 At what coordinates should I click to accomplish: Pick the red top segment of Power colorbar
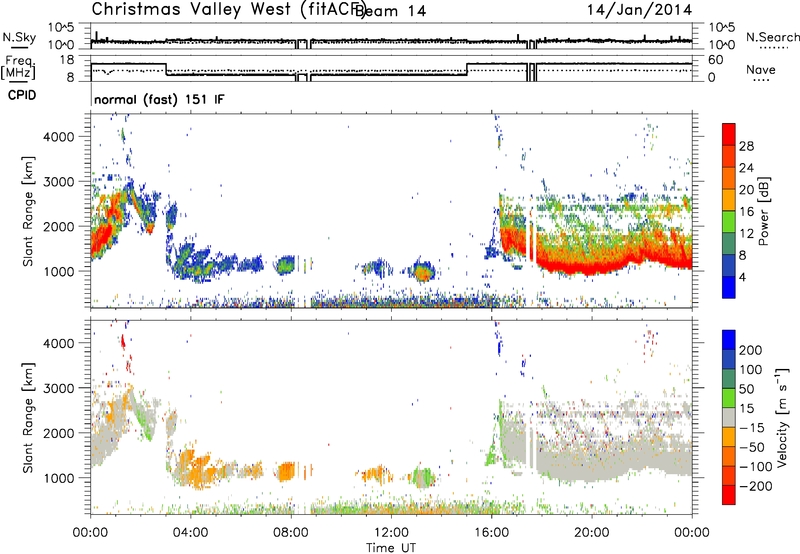point(729,135)
